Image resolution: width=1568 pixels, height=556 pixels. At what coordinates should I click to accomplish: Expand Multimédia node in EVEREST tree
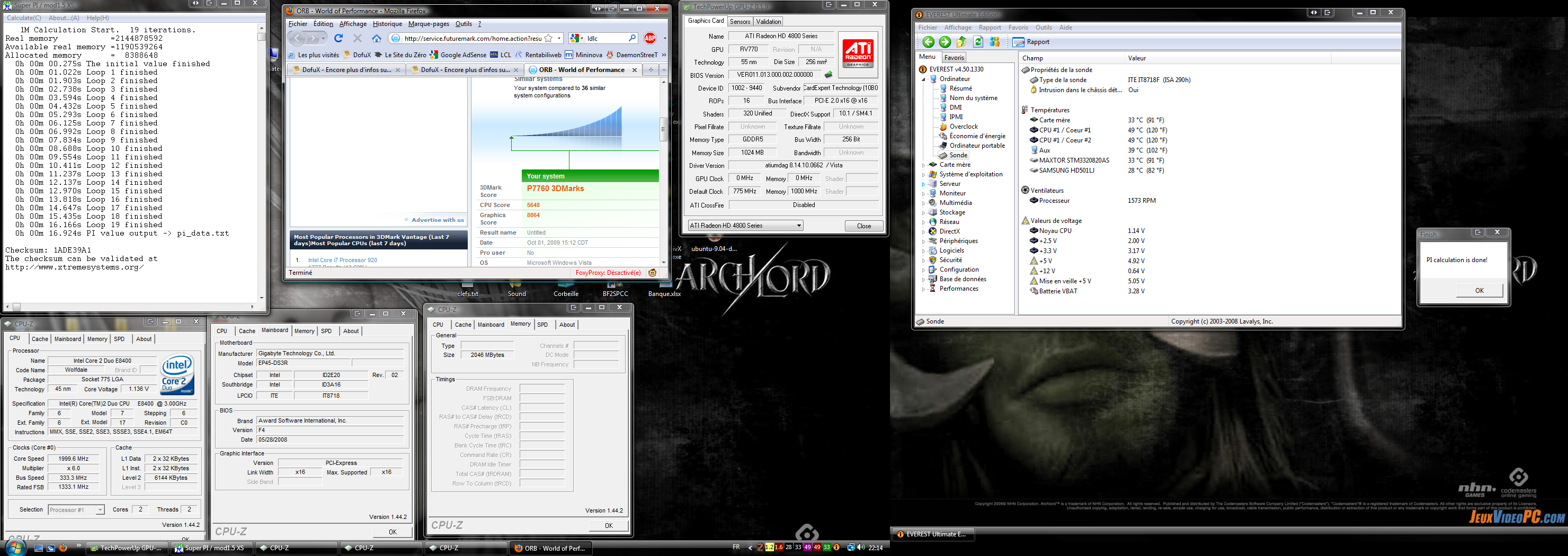tap(924, 203)
